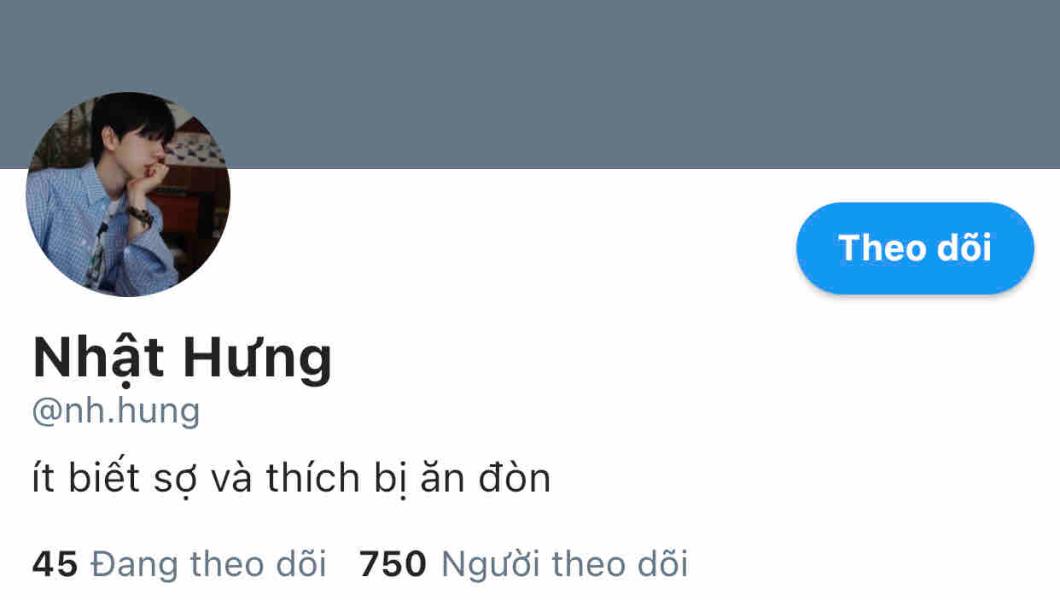Click thích bị ăn đòn bio phrase
Image resolution: width=1060 pixels, height=600 pixels.
(408, 478)
